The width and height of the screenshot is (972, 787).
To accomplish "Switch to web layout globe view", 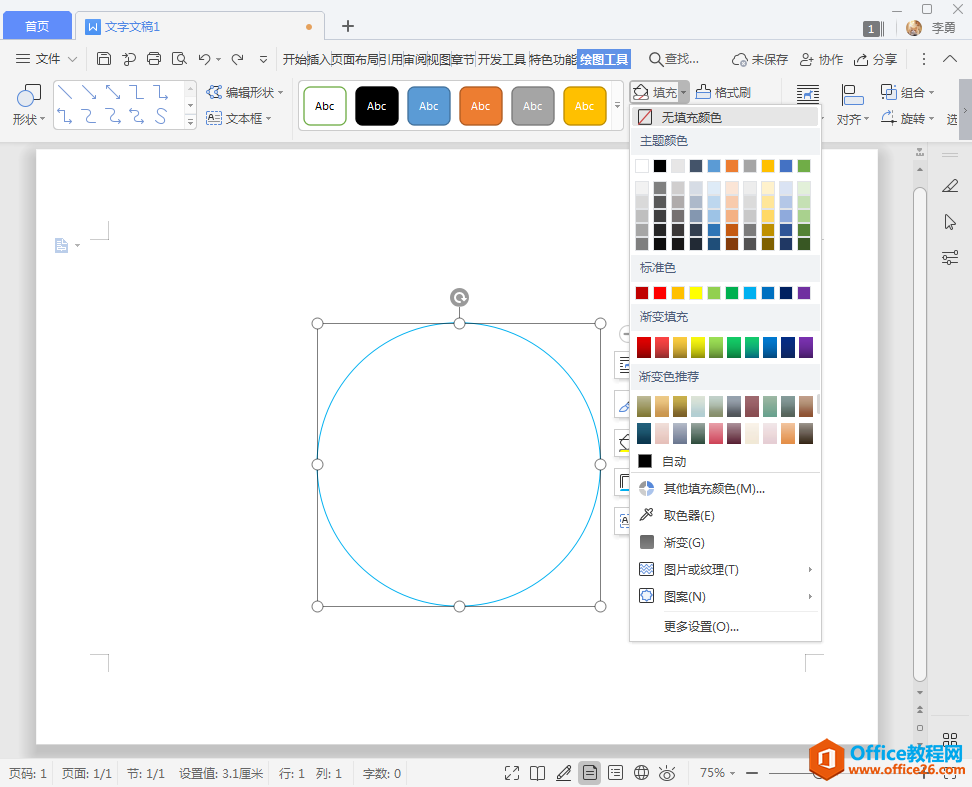I will tap(642, 773).
